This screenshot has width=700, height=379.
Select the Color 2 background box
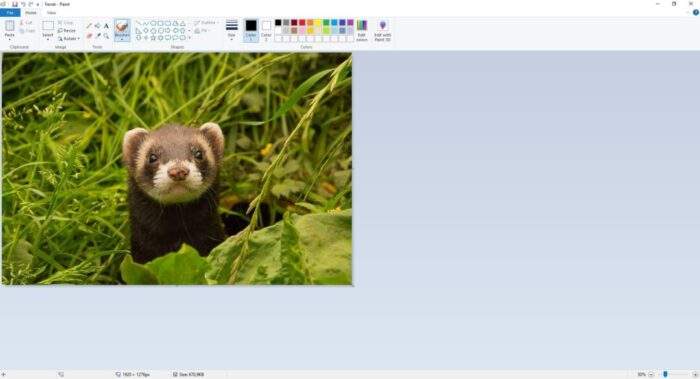pos(266,30)
